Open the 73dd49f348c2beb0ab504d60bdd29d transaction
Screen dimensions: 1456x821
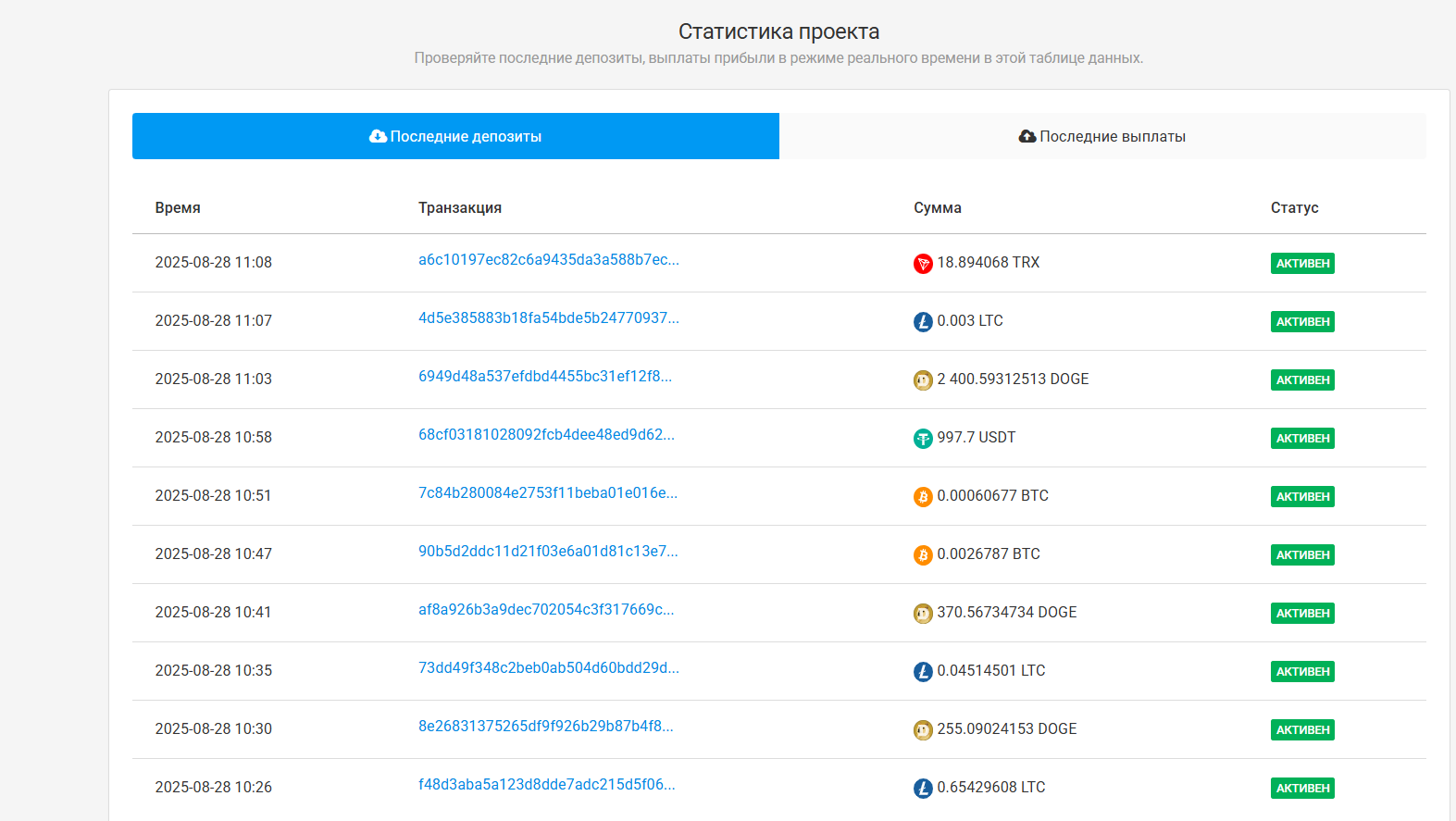[x=548, y=668]
